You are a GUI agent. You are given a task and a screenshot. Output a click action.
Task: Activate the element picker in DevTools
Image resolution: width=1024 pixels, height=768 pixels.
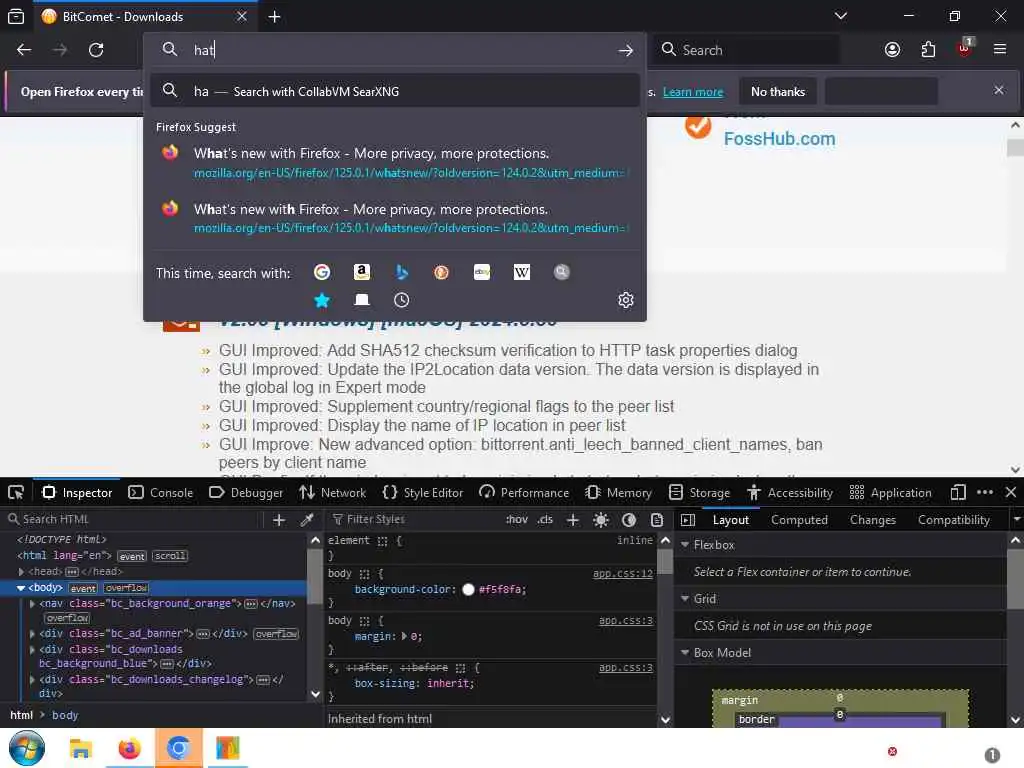tap(16, 492)
